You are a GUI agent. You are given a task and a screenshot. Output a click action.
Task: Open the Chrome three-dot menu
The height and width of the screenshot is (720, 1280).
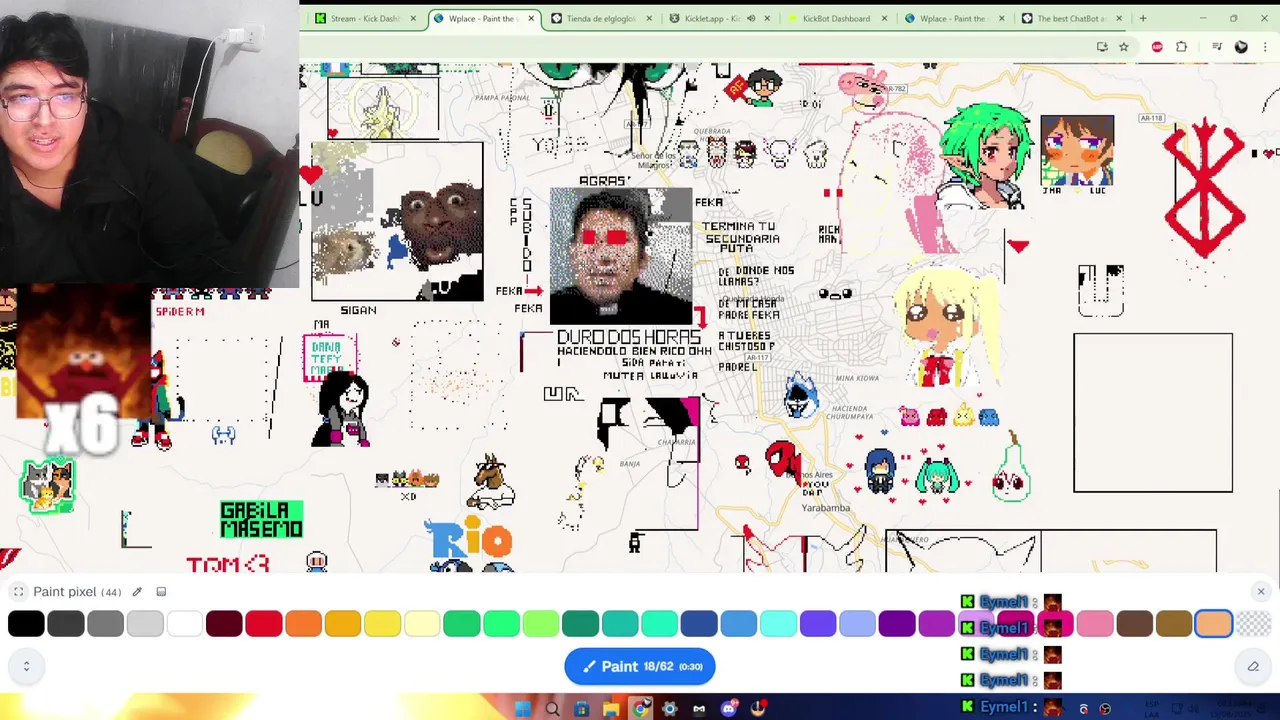1265,47
